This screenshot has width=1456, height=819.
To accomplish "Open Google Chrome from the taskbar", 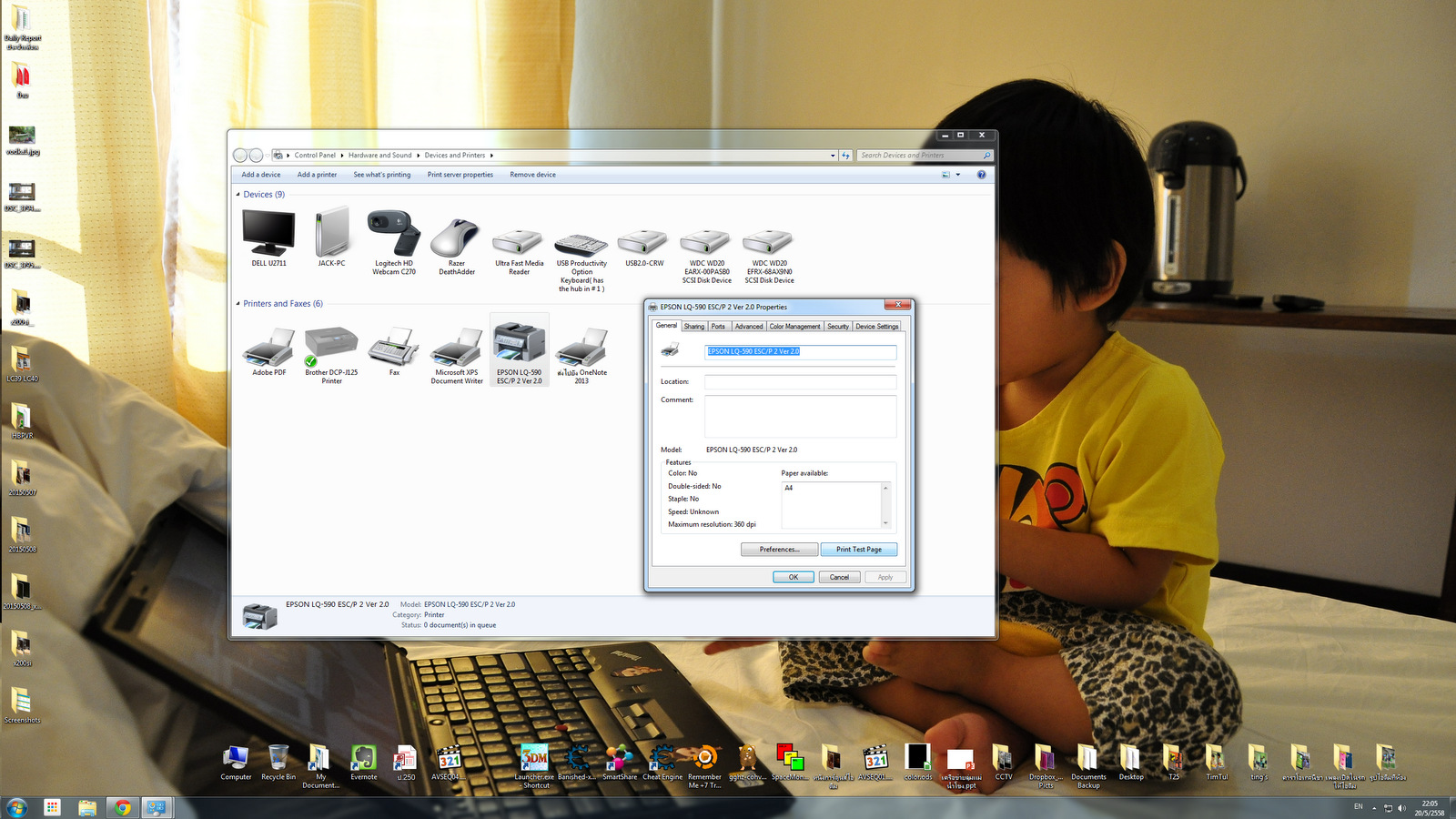I will [122, 807].
